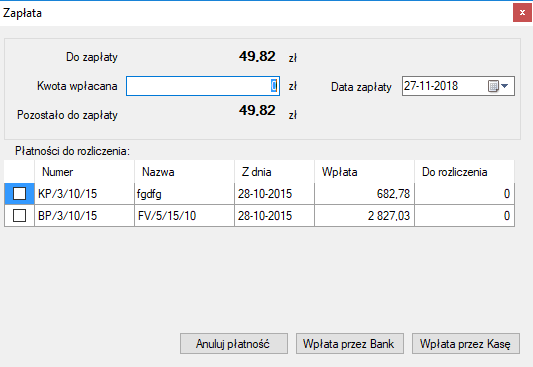Expand the Data zapłaty date dropdown arrow

[505, 86]
